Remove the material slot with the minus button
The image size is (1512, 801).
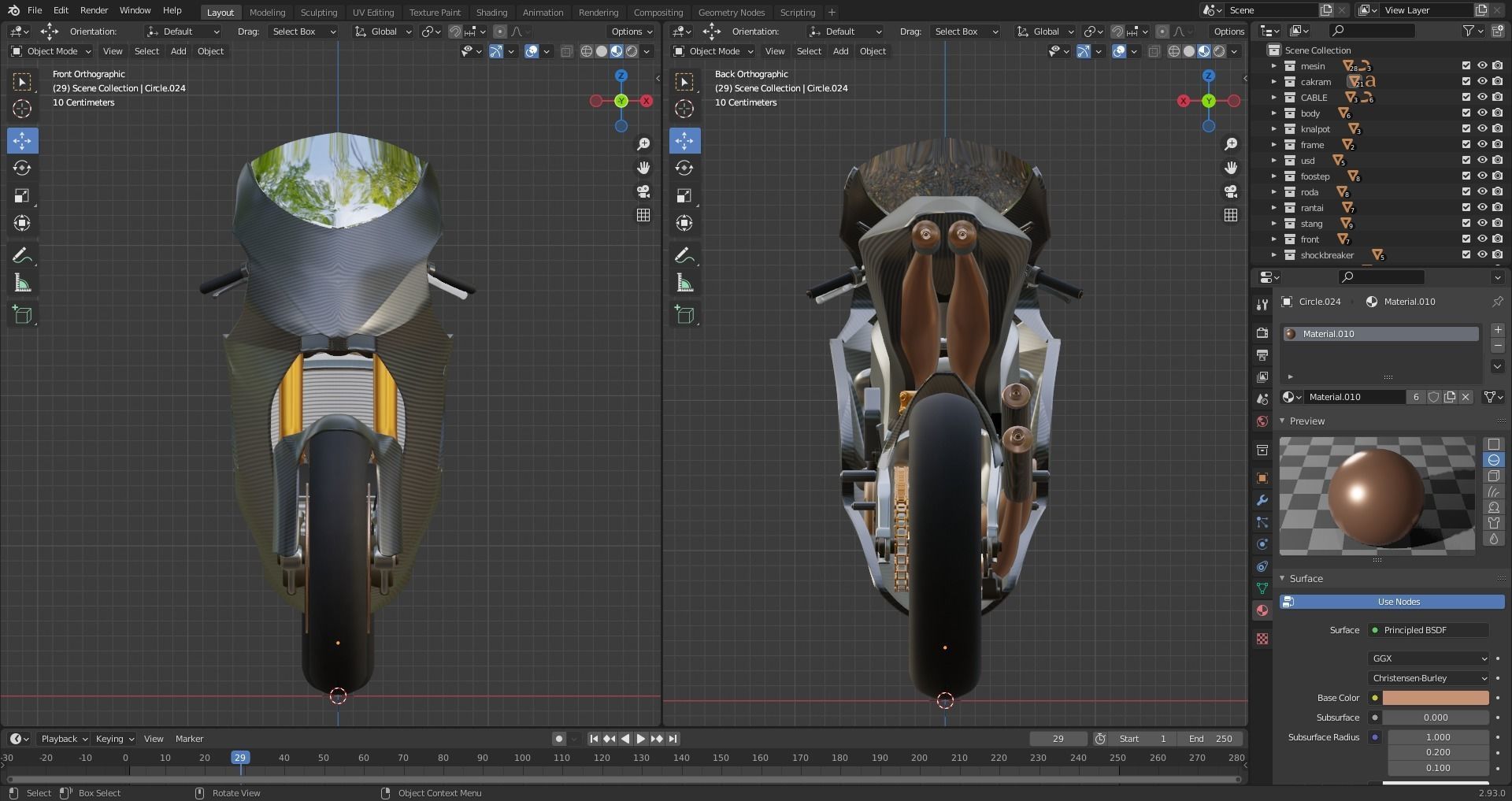[x=1497, y=347]
